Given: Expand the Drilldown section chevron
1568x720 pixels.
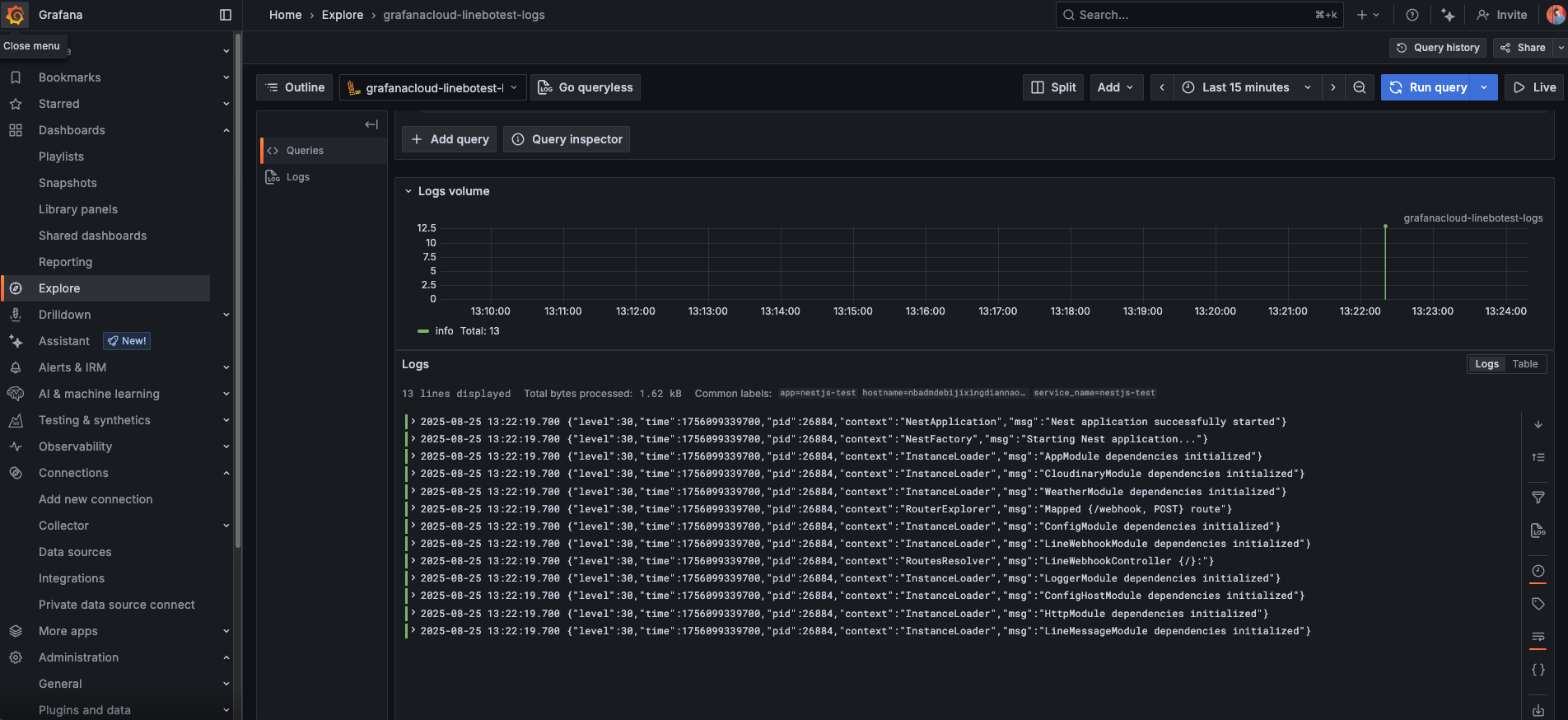Looking at the screenshot, I should tap(226, 315).
